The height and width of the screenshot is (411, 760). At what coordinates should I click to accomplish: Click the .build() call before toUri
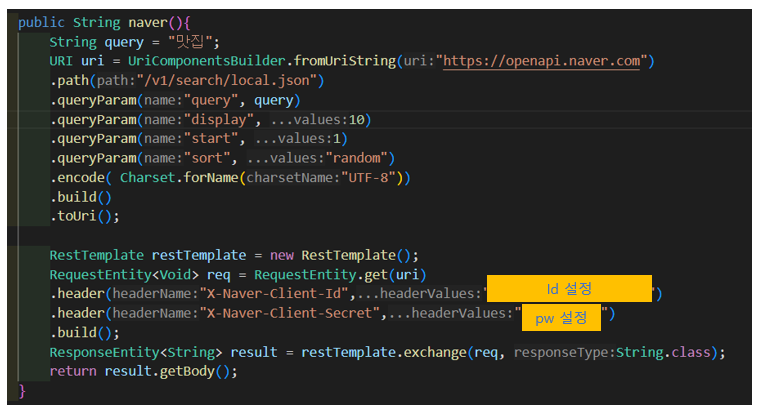pyautogui.click(x=80, y=197)
